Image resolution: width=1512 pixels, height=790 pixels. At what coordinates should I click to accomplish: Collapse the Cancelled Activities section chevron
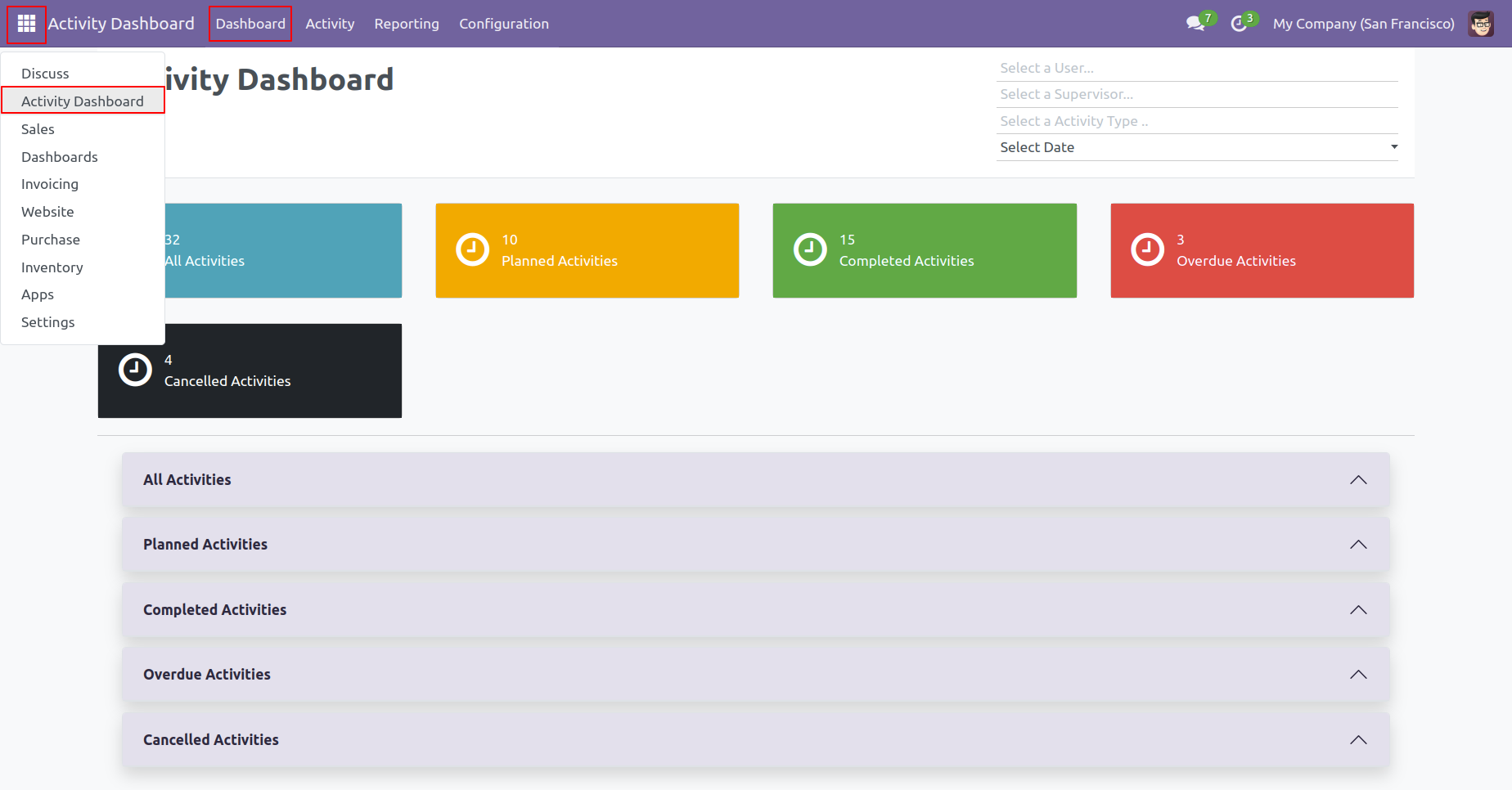pos(1358,740)
